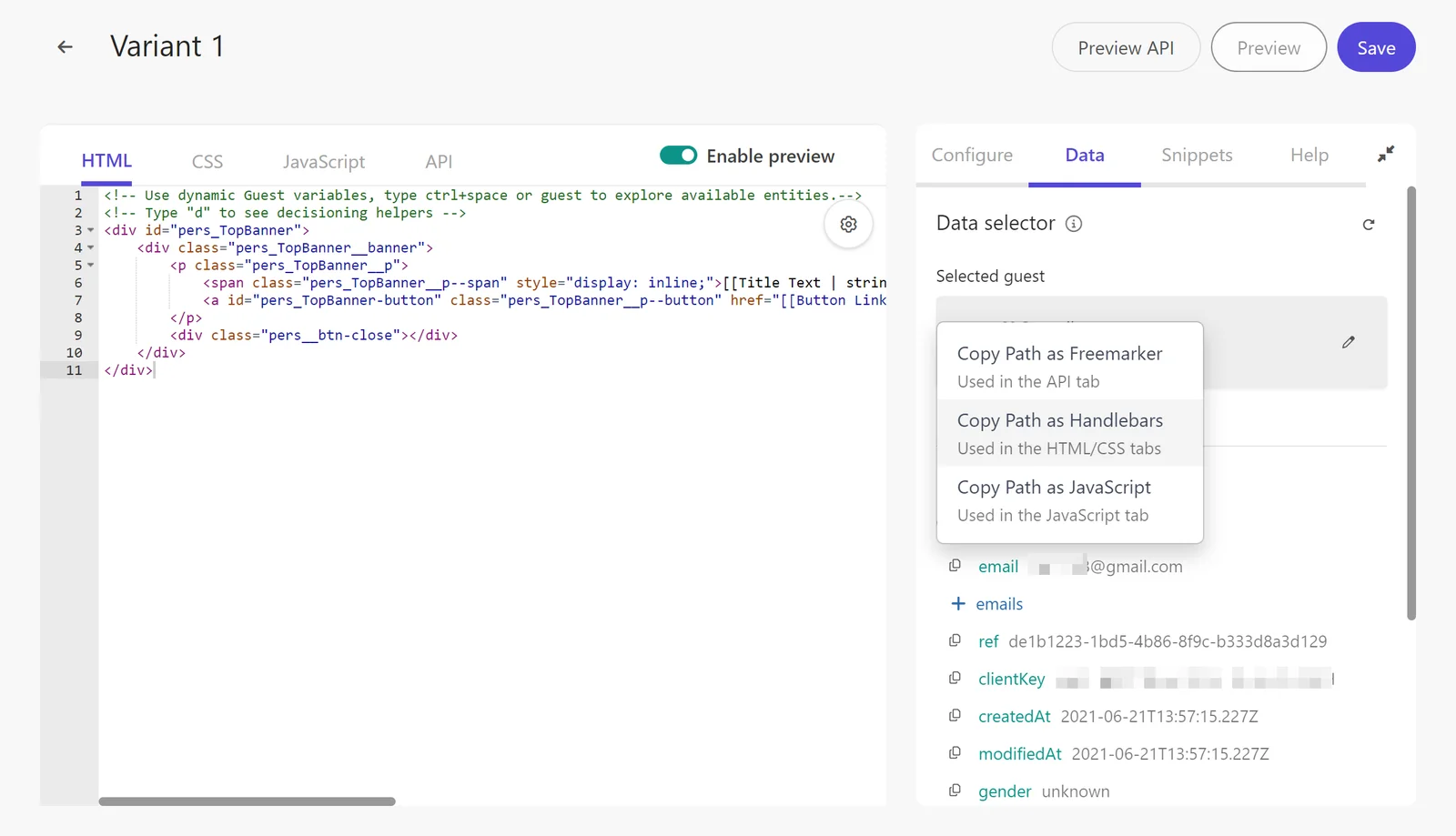Viewport: 1456px width, 836px height.
Task: Open the code editor settings gear
Action: point(848,224)
